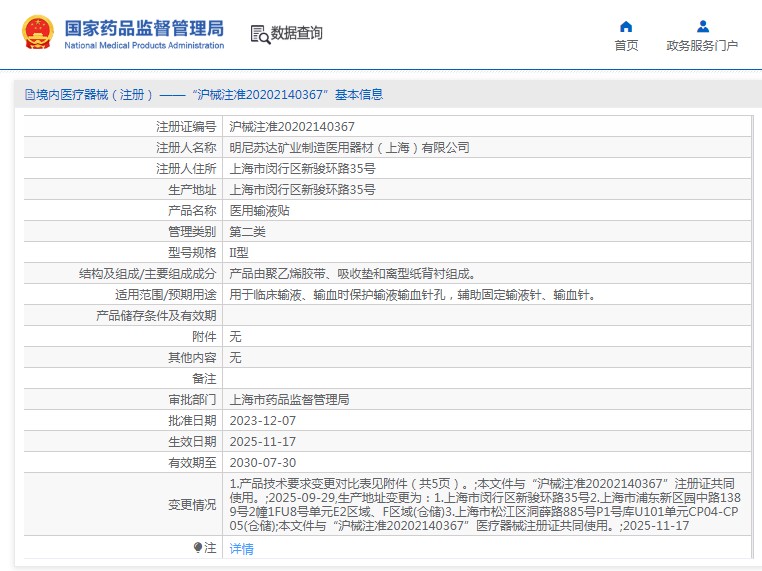
Task: Click 国家药品监督管理局 site title
Action: [x=144, y=28]
